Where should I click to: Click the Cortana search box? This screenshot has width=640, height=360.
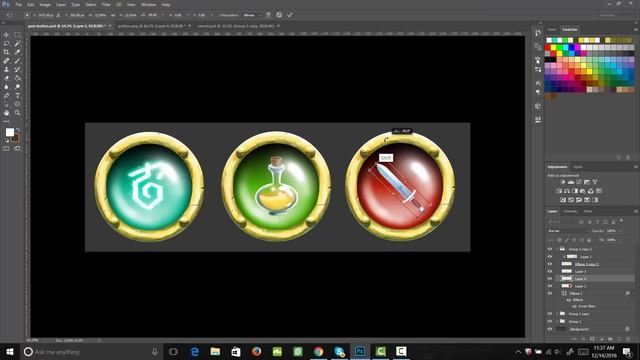(x=92, y=351)
